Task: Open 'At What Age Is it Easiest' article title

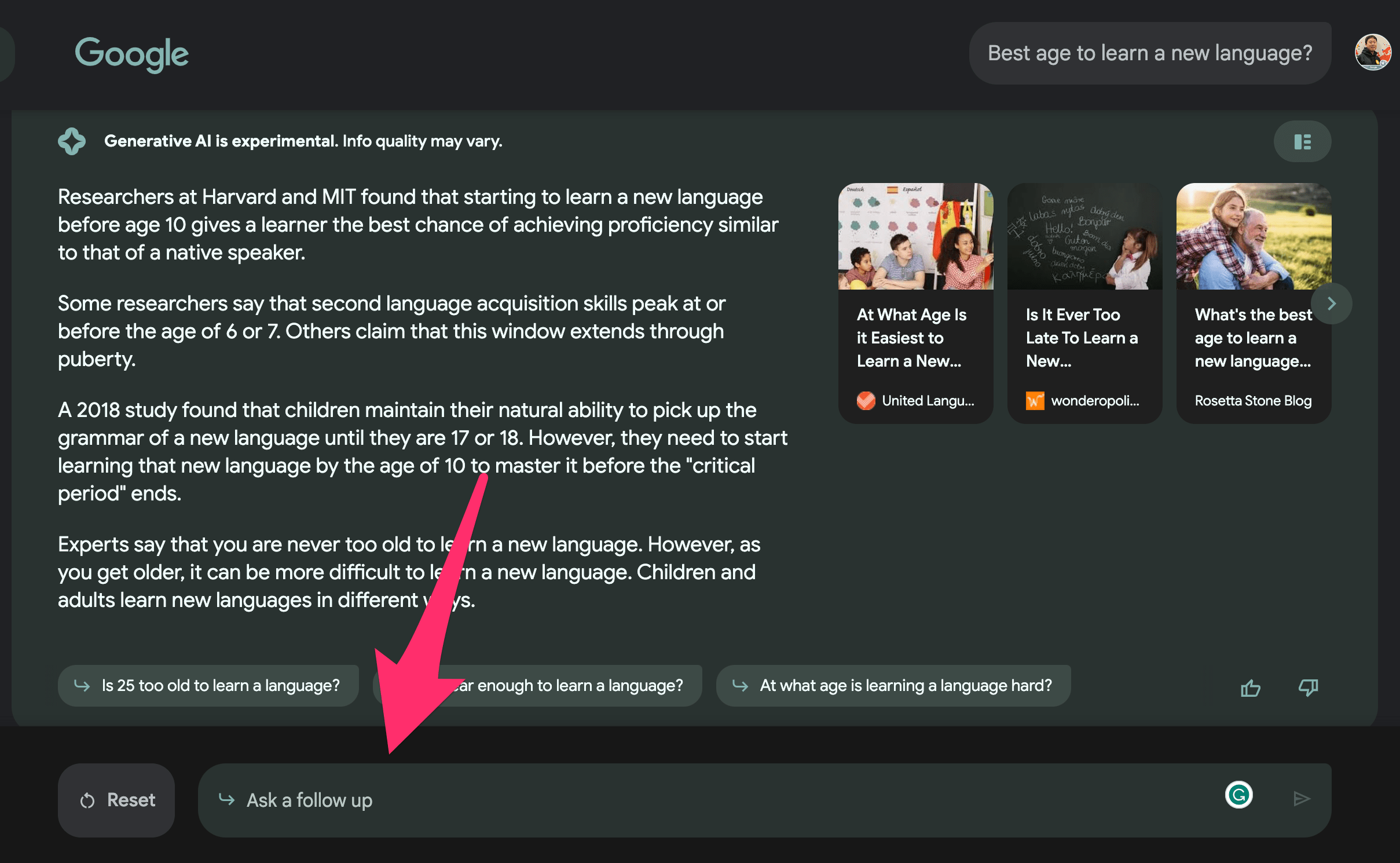Action: click(x=912, y=338)
